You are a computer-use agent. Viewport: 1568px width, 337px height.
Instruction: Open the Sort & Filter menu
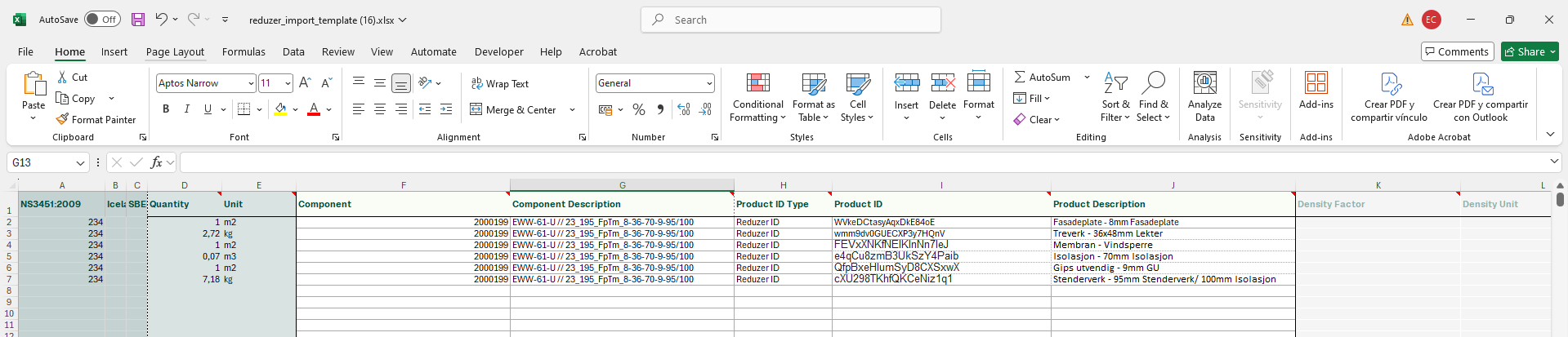tap(1115, 97)
